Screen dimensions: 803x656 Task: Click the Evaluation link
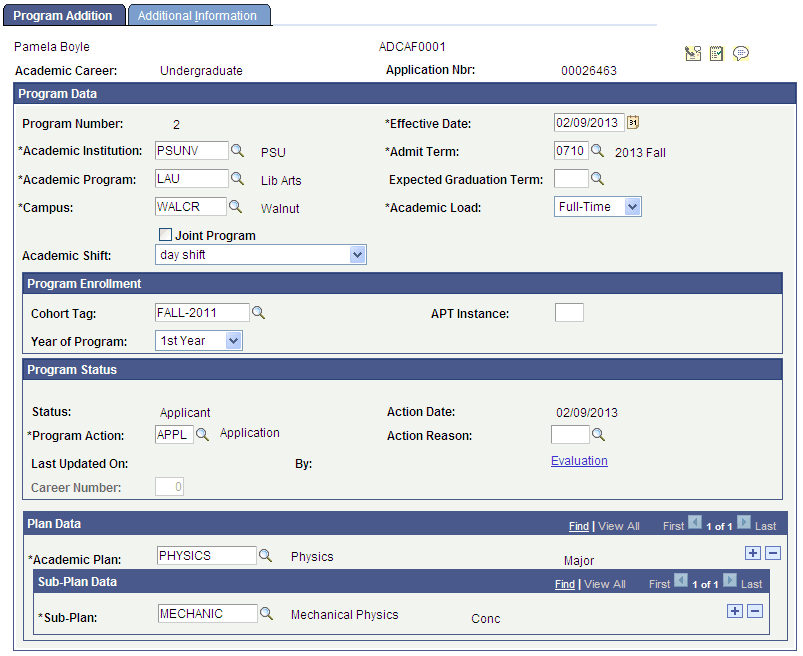tap(579, 460)
